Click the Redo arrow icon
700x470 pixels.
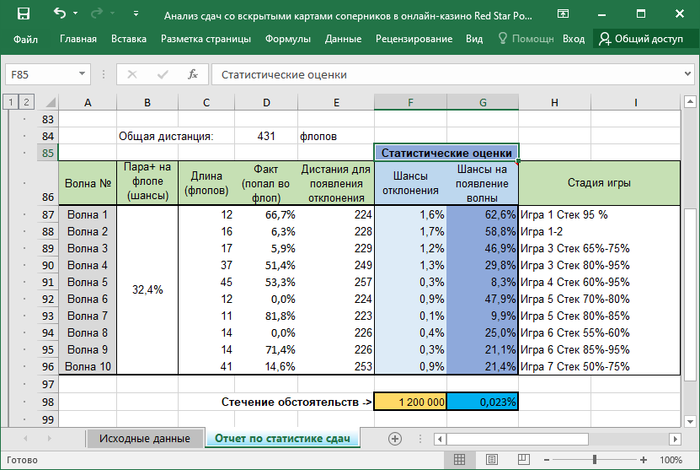(96, 14)
